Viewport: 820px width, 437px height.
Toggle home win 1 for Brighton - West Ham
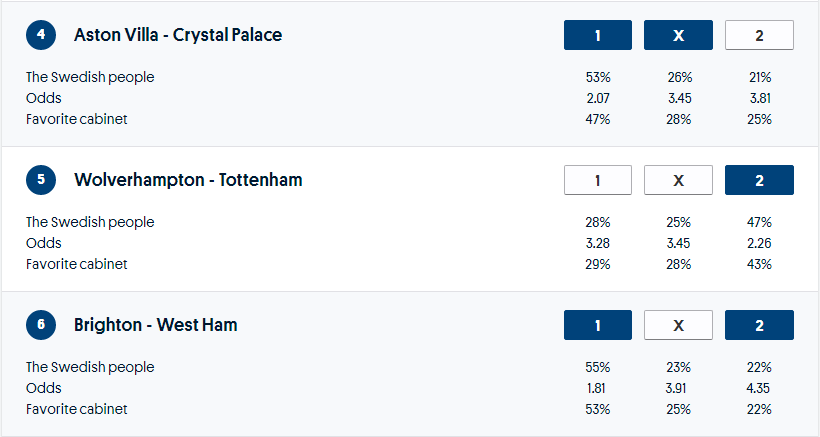[598, 325]
